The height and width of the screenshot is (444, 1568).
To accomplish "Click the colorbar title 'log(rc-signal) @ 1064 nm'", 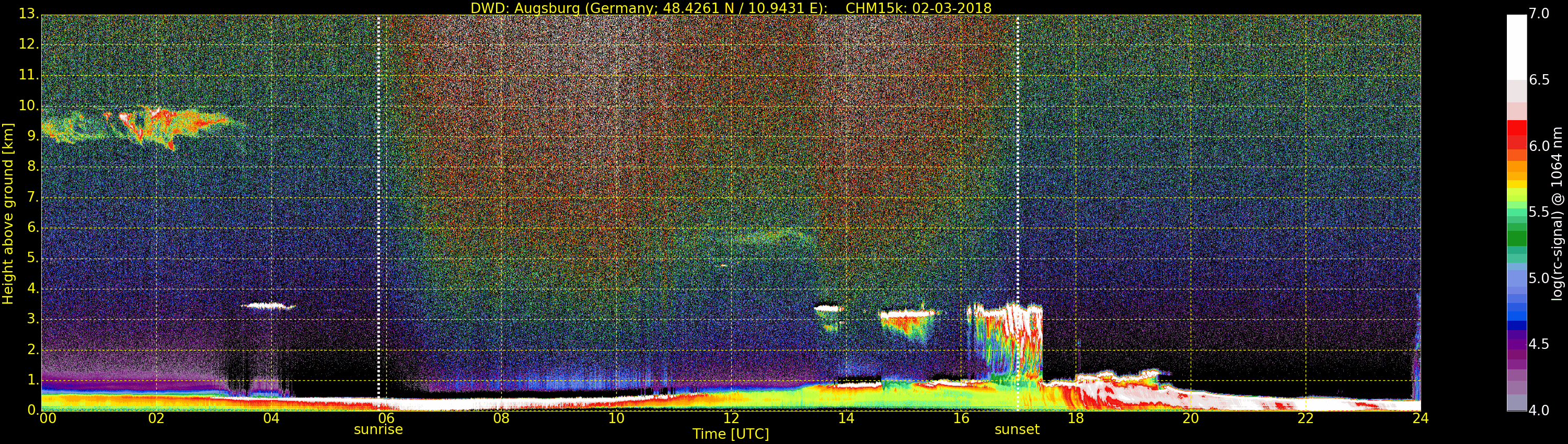I will 1557,213.
